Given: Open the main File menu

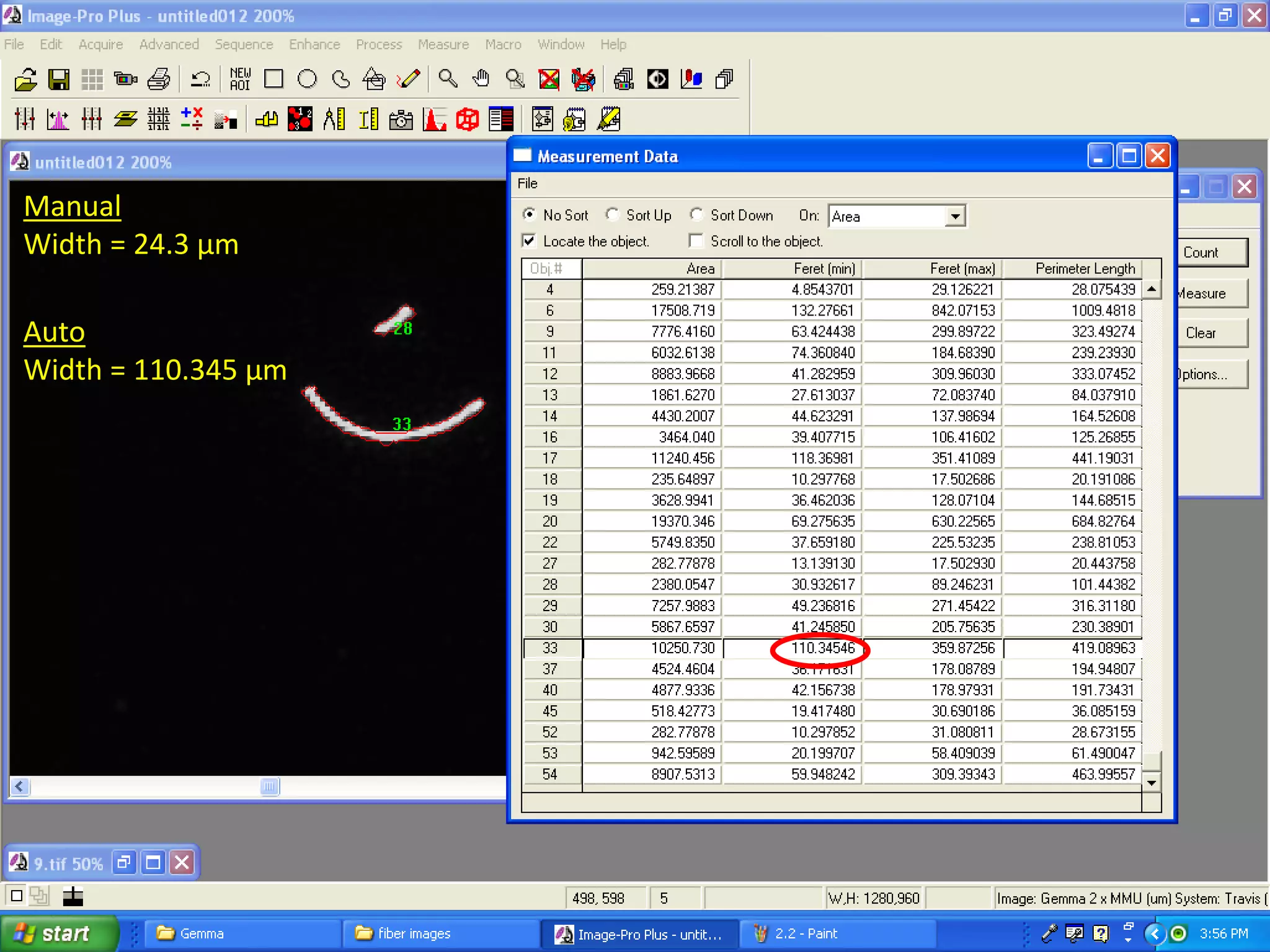Looking at the screenshot, I should click(x=14, y=45).
